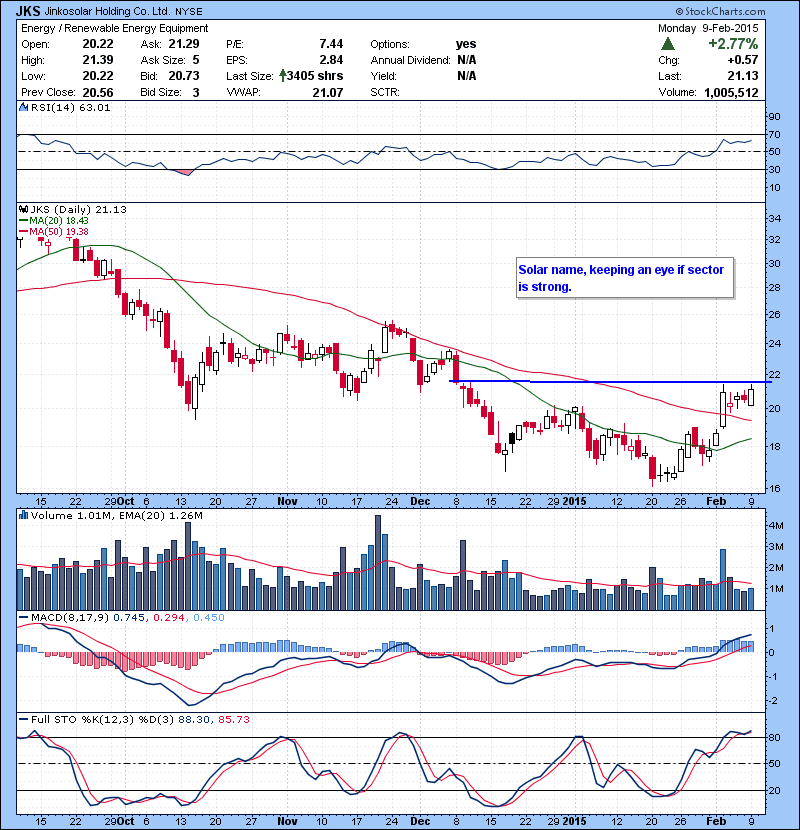This screenshot has height=830, width=800.
Task: Click the VWAP value 21.07
Action: pos(328,93)
